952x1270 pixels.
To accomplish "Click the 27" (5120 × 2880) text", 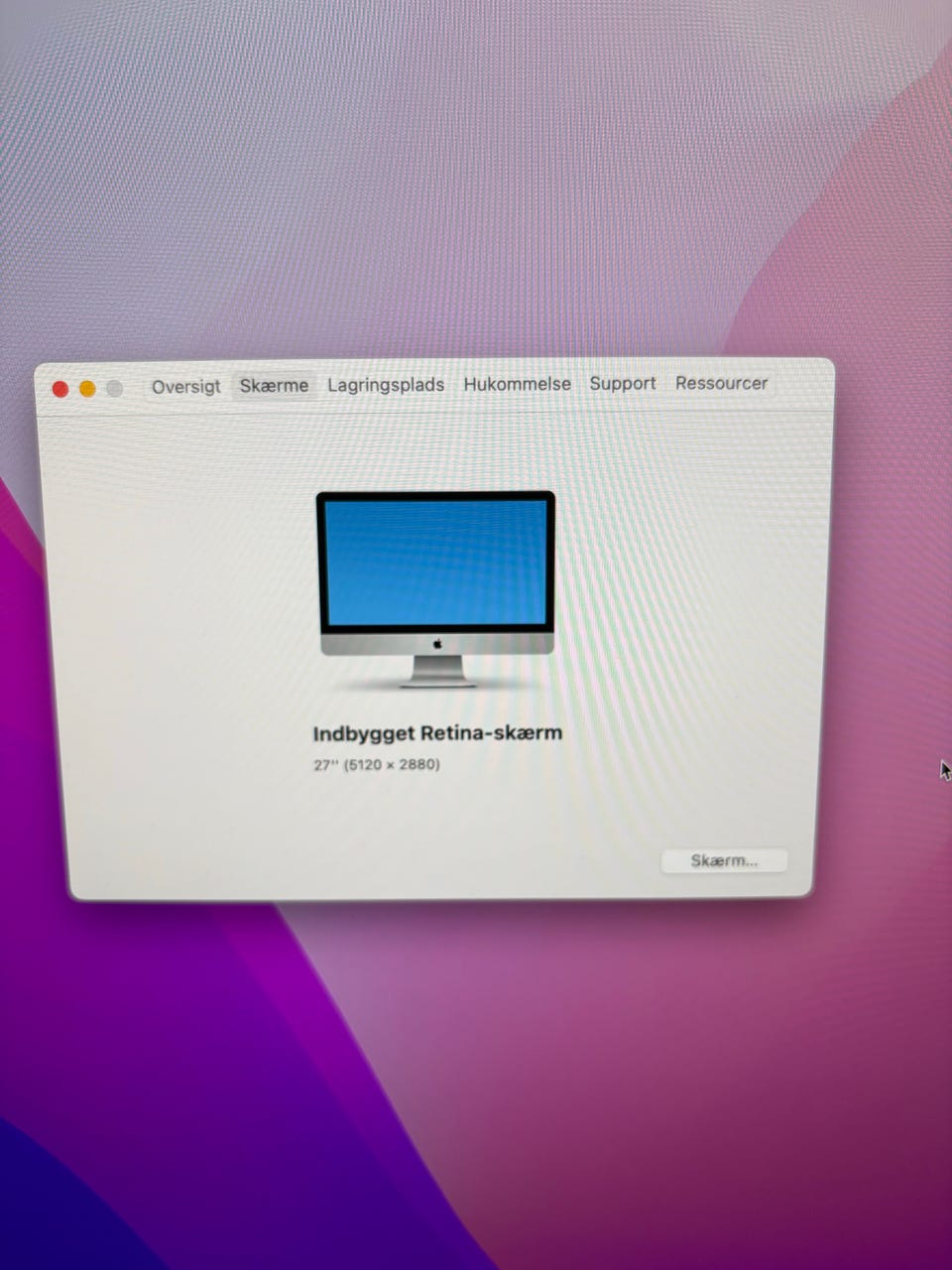I will tap(377, 764).
